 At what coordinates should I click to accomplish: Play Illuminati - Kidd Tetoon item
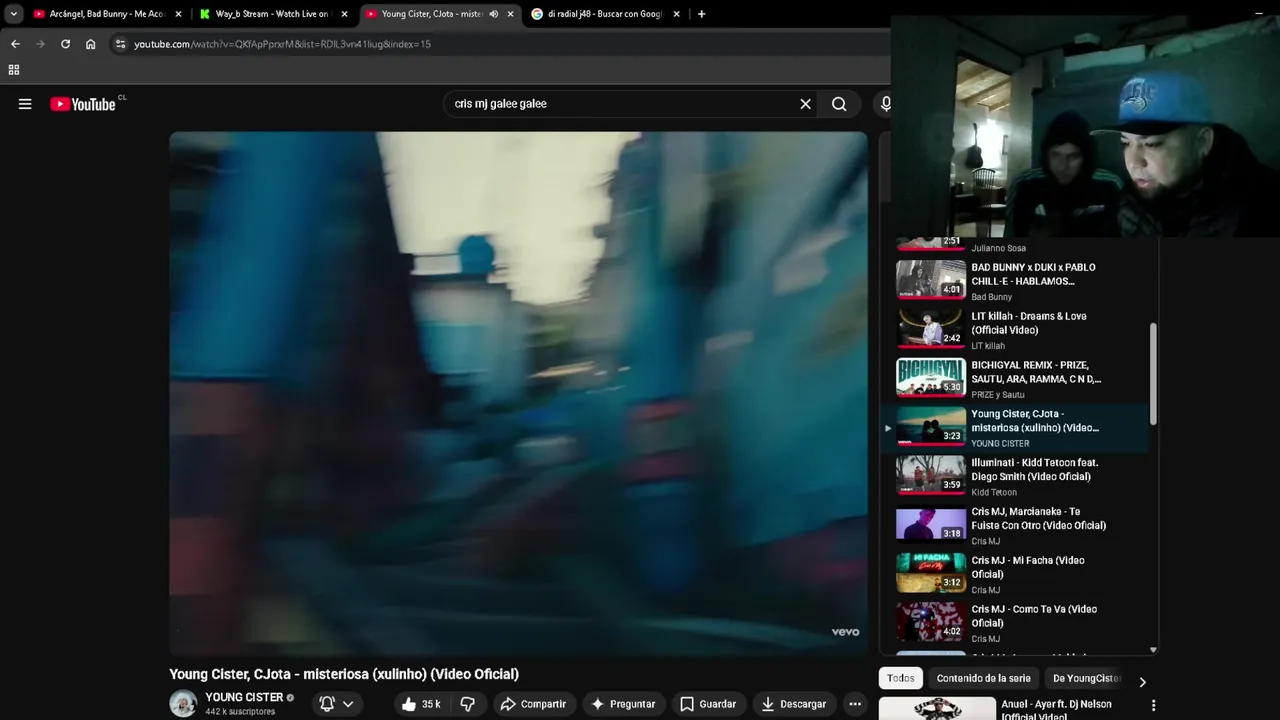[x=1016, y=477]
